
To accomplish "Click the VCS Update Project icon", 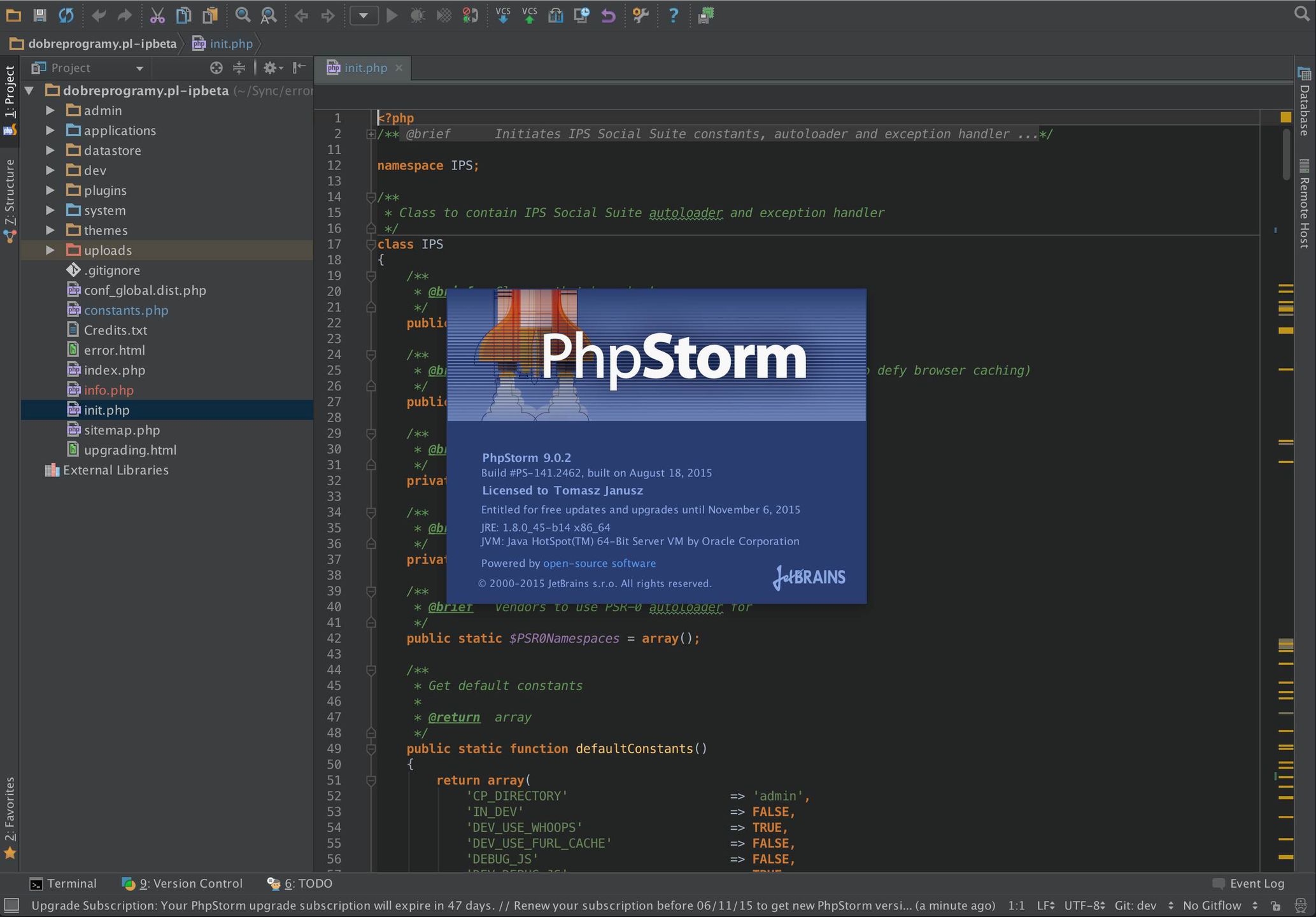I will click(x=503, y=15).
